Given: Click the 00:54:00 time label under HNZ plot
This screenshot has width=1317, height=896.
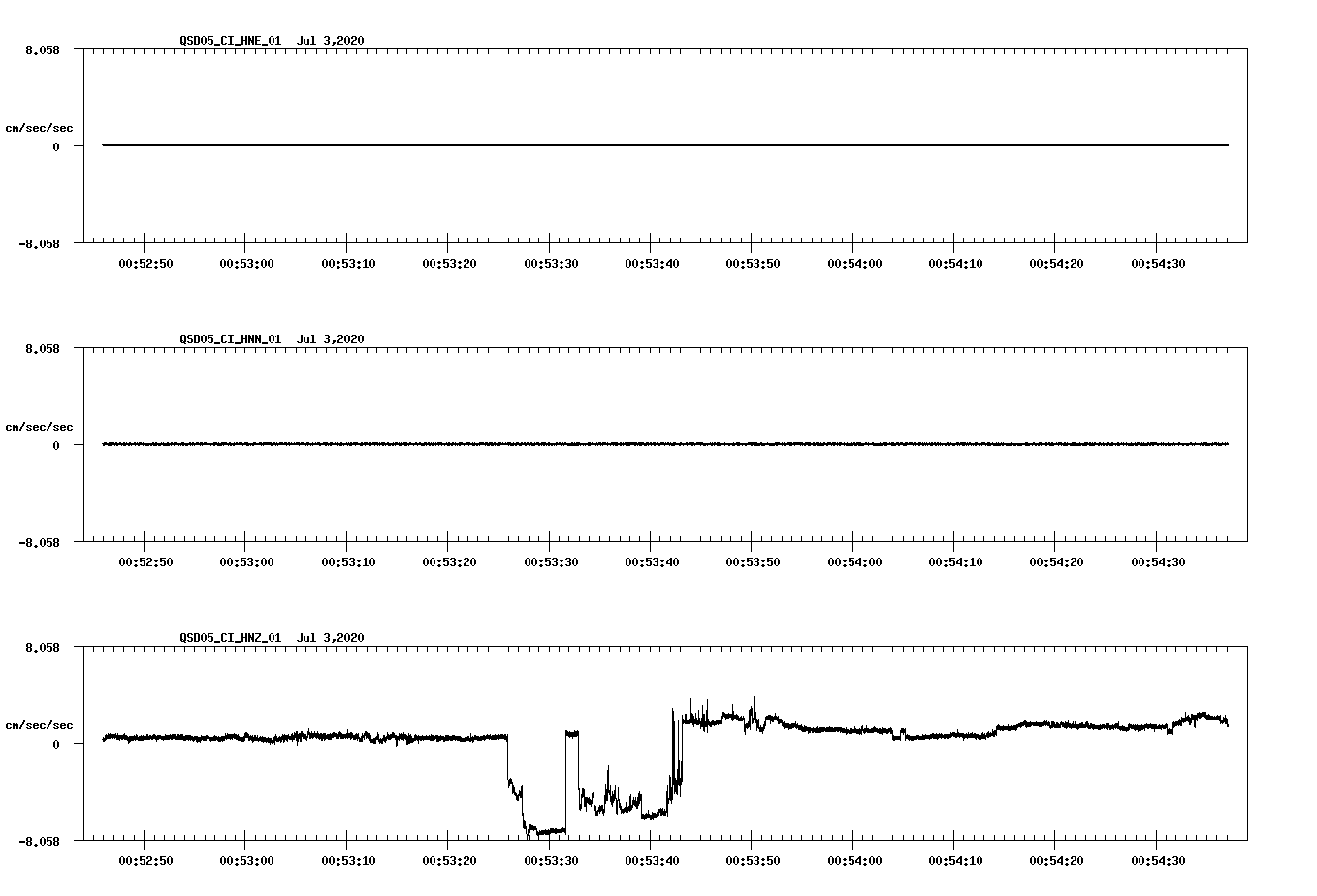Looking at the screenshot, I should pyautogui.click(x=854, y=860).
